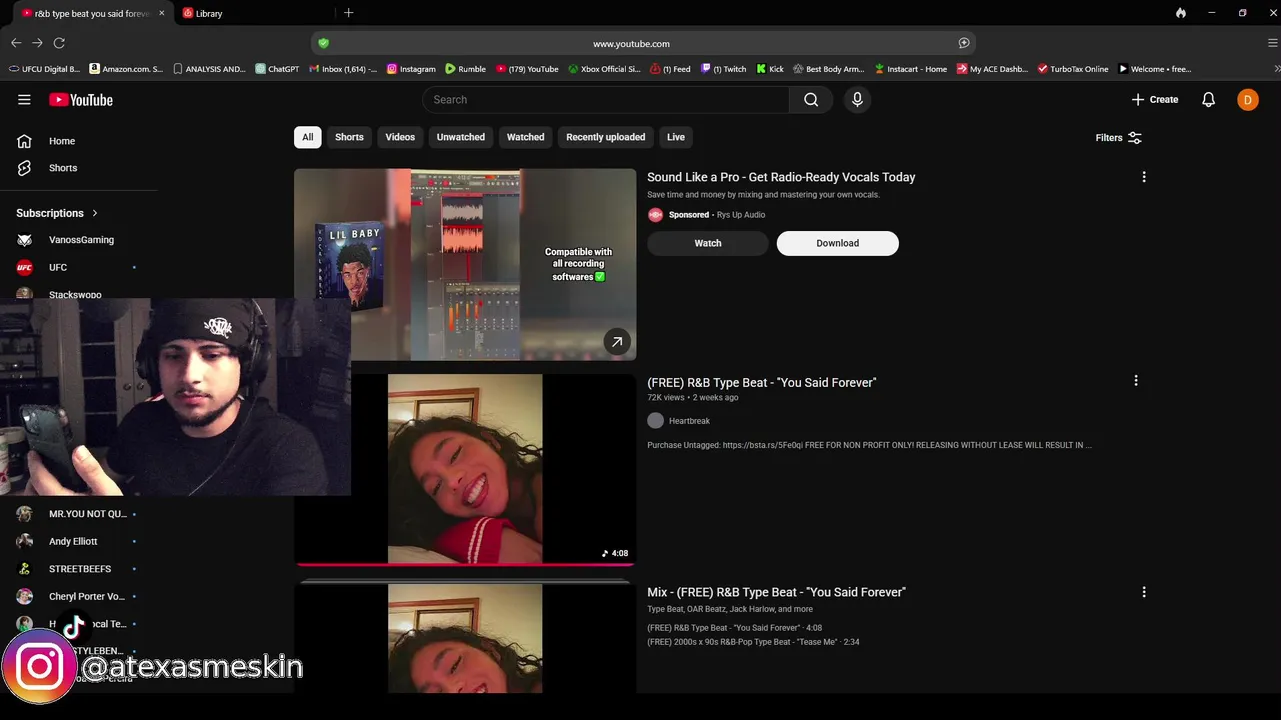Click the green shield icon in address bar
Screen dimensions: 1281x720
323,43
